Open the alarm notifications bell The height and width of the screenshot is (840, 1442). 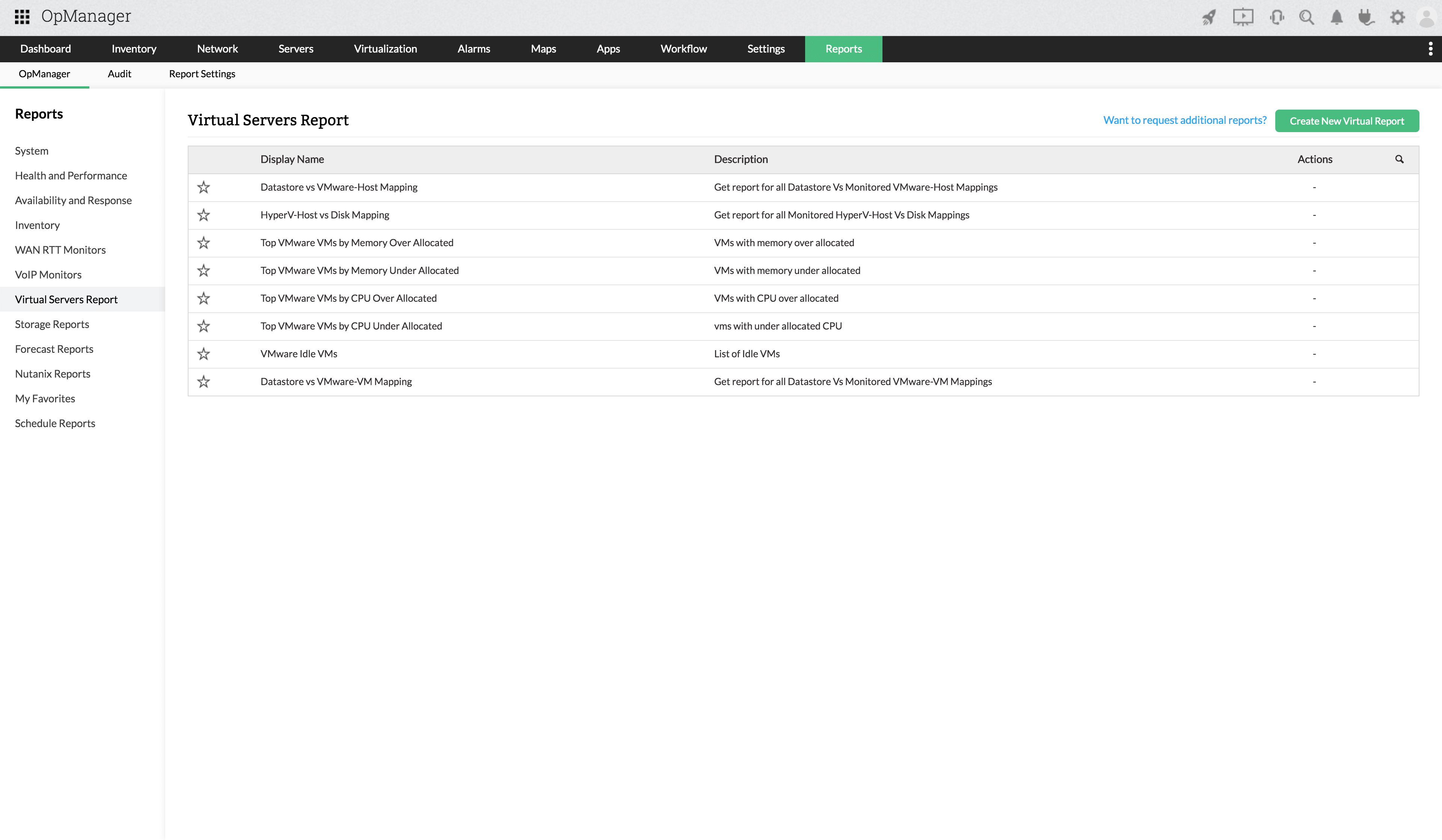(x=1337, y=17)
